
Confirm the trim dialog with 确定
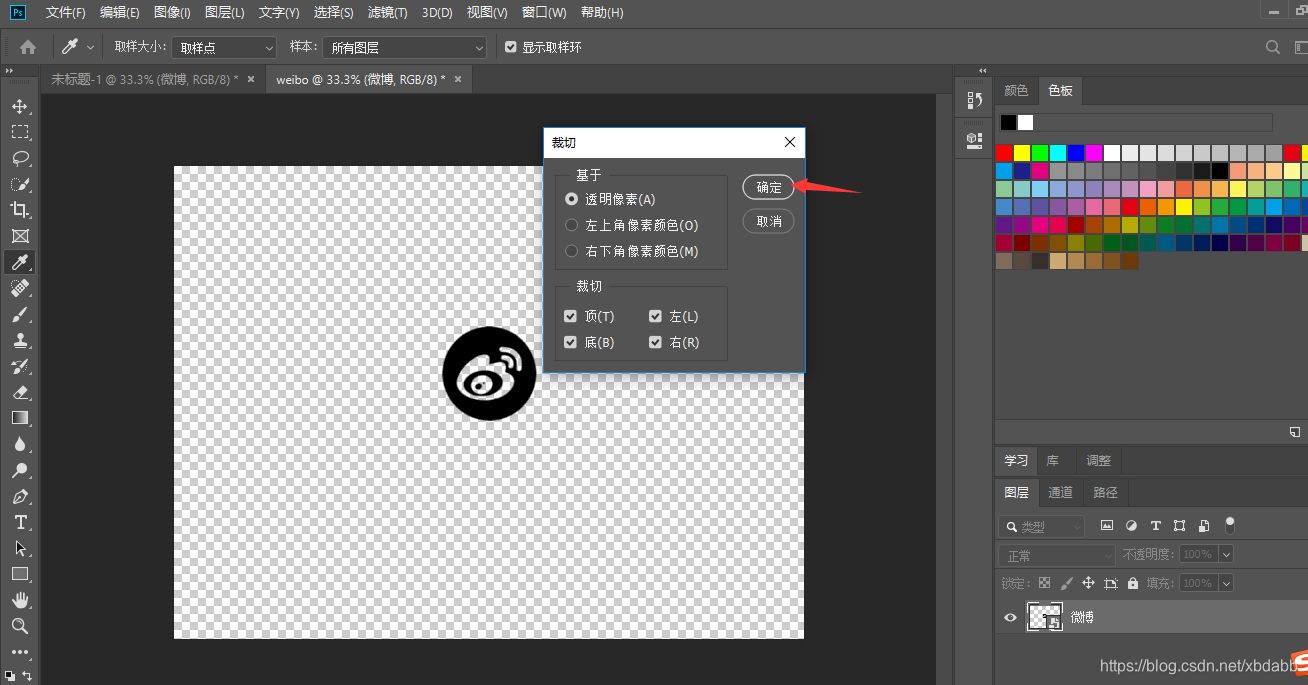[769, 187]
